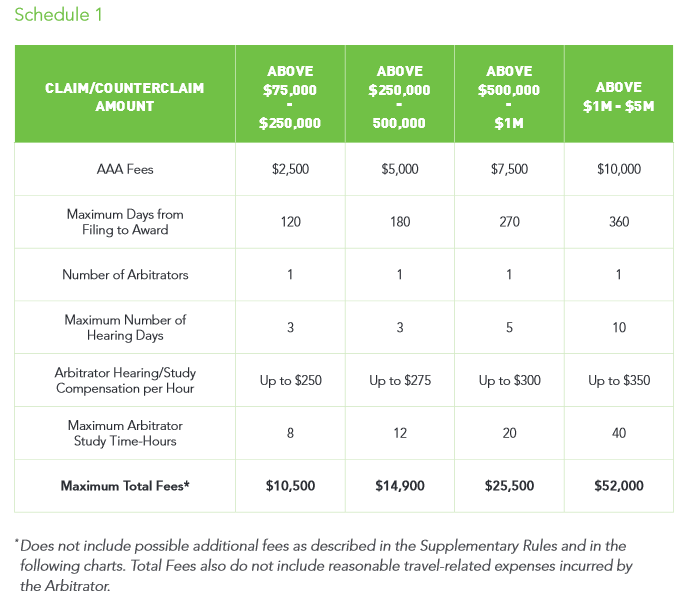Click the $10,000 AAA fee cell
Screen dimensions: 687x607
[618, 169]
